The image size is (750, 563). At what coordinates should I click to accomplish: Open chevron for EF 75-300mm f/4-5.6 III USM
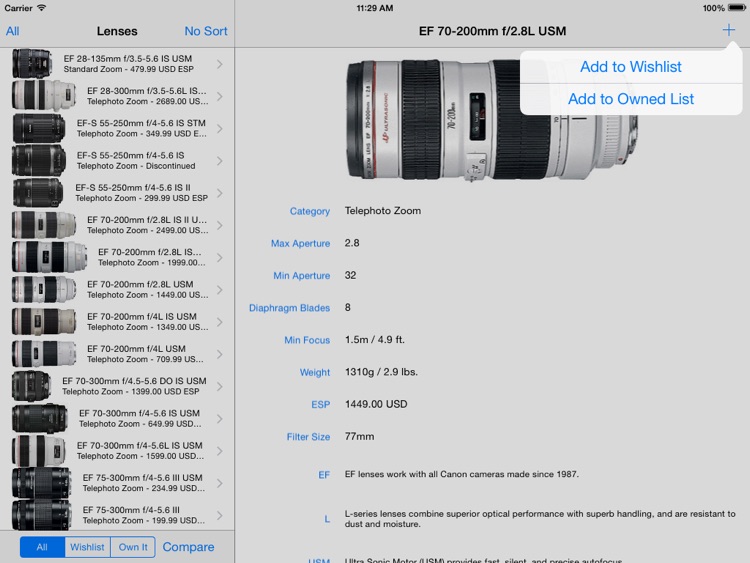tap(220, 483)
